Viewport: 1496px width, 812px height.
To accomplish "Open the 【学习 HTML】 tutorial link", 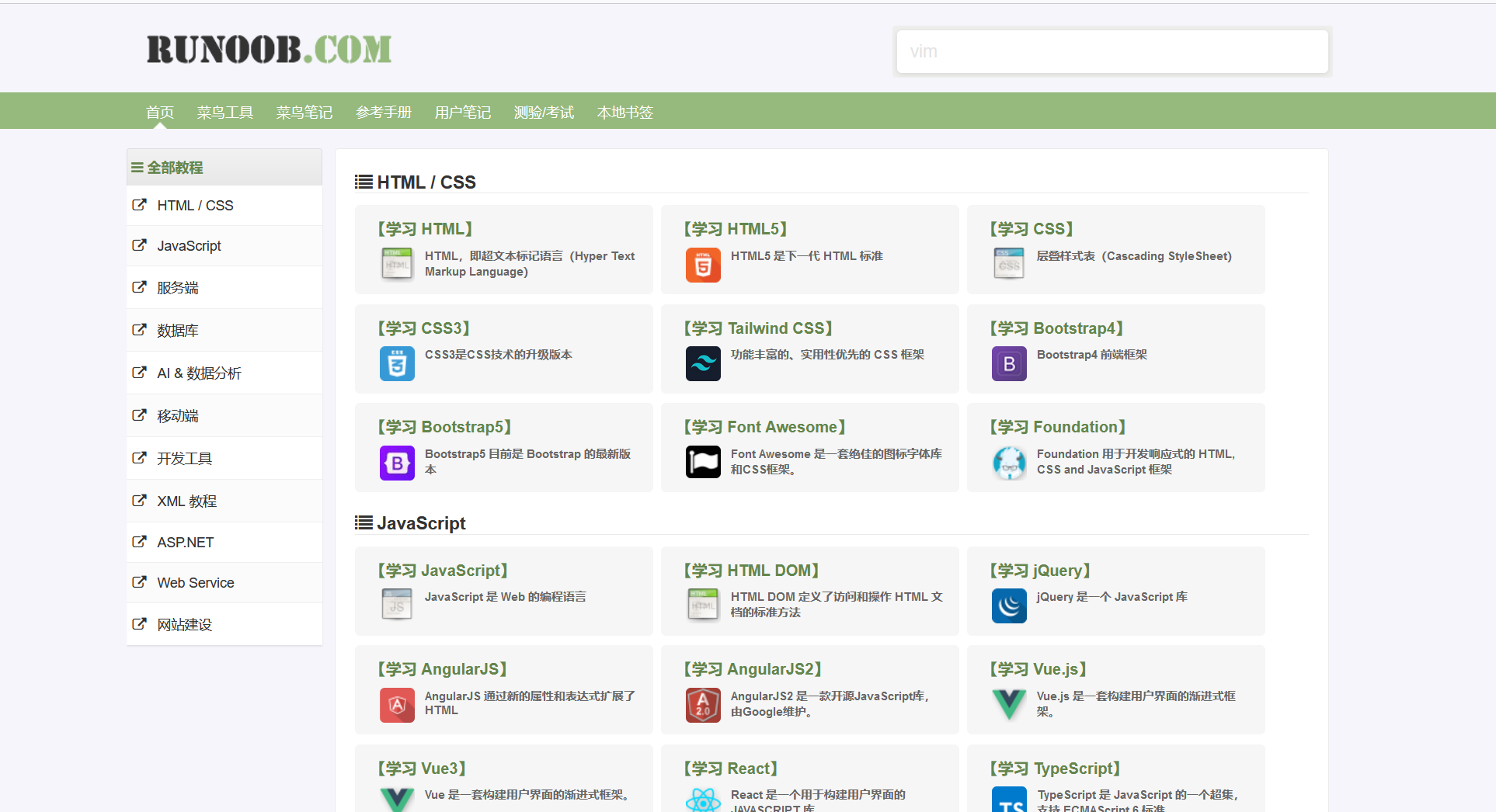I will coord(425,229).
